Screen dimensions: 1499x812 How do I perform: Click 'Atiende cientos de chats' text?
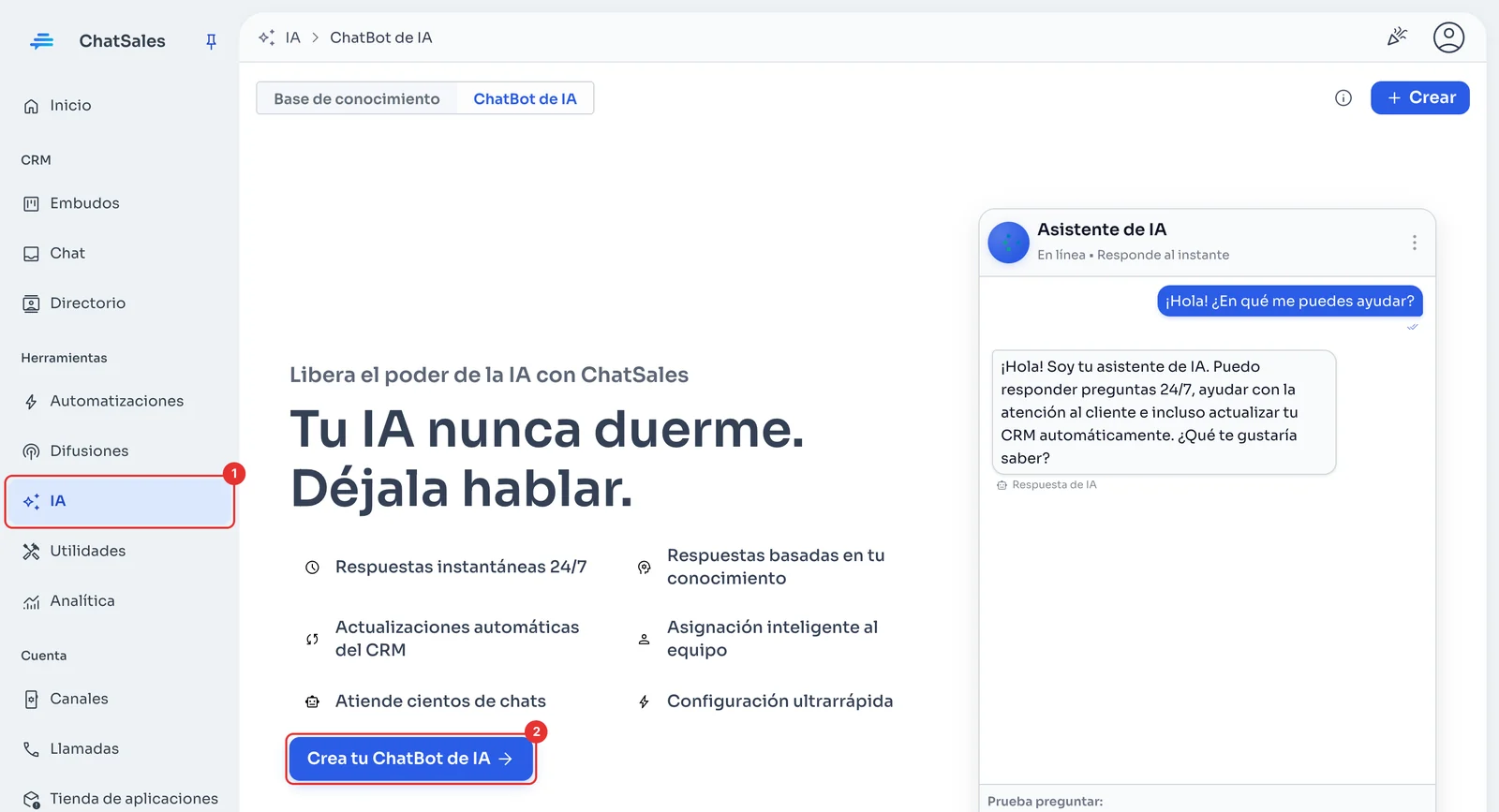pyautogui.click(x=440, y=701)
